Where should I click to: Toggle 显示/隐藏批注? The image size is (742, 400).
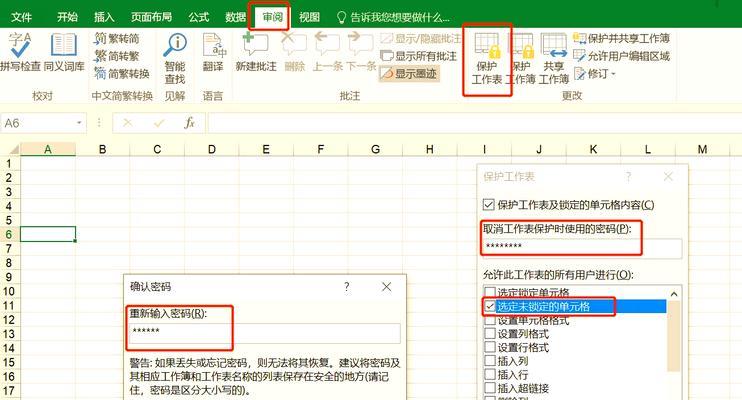click(x=420, y=38)
